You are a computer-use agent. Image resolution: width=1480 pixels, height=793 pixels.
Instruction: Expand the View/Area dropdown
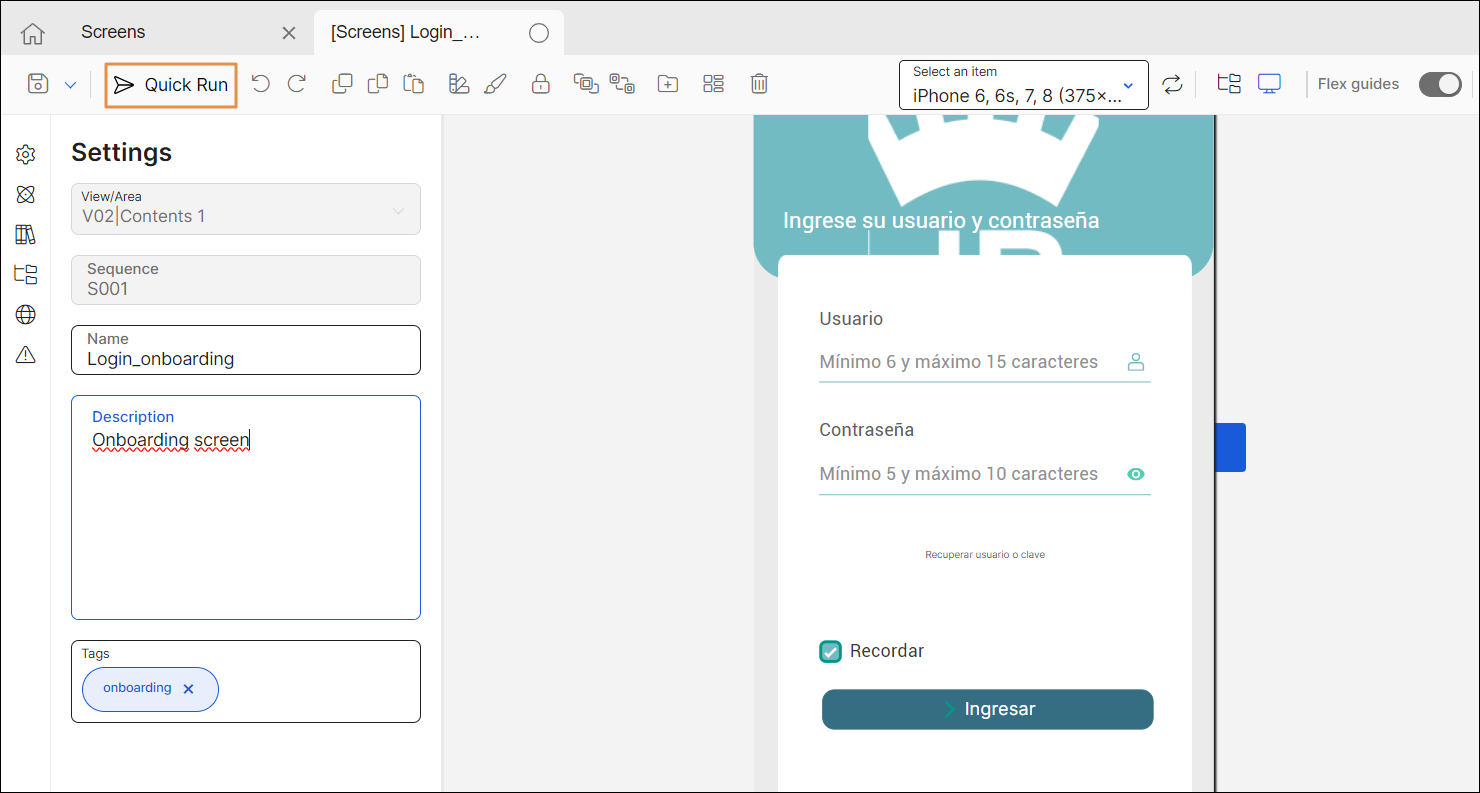pyautogui.click(x=398, y=211)
